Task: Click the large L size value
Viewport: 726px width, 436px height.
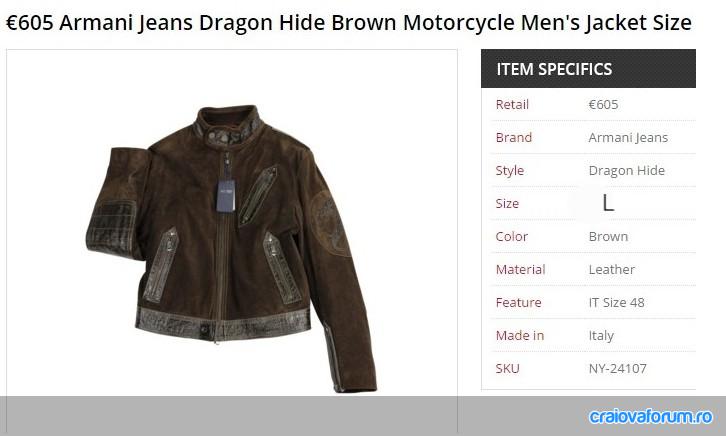Action: click(608, 203)
